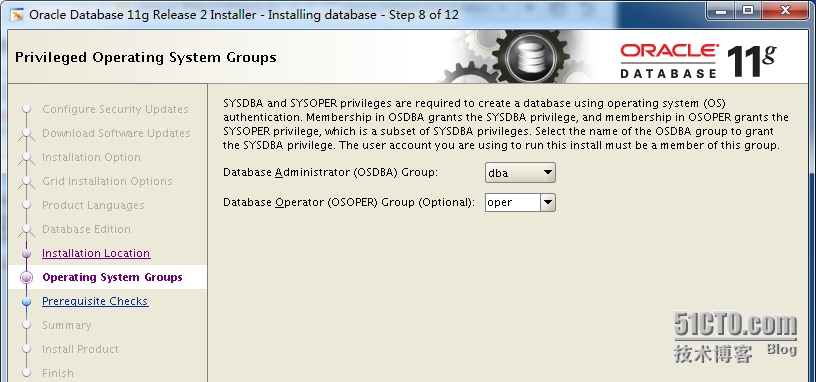Click the Oracle installer title bar icon
This screenshot has width=816, height=382.
(x=17, y=15)
